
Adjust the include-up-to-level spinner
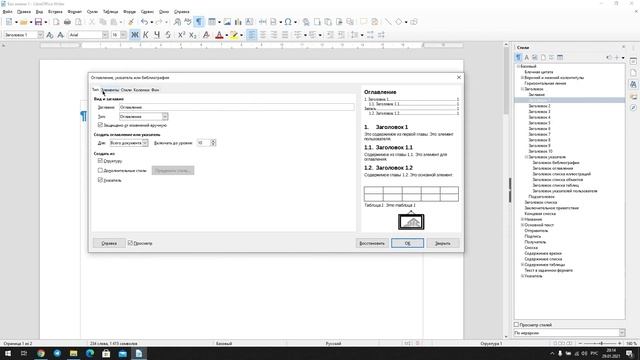pyautogui.click(x=213, y=143)
